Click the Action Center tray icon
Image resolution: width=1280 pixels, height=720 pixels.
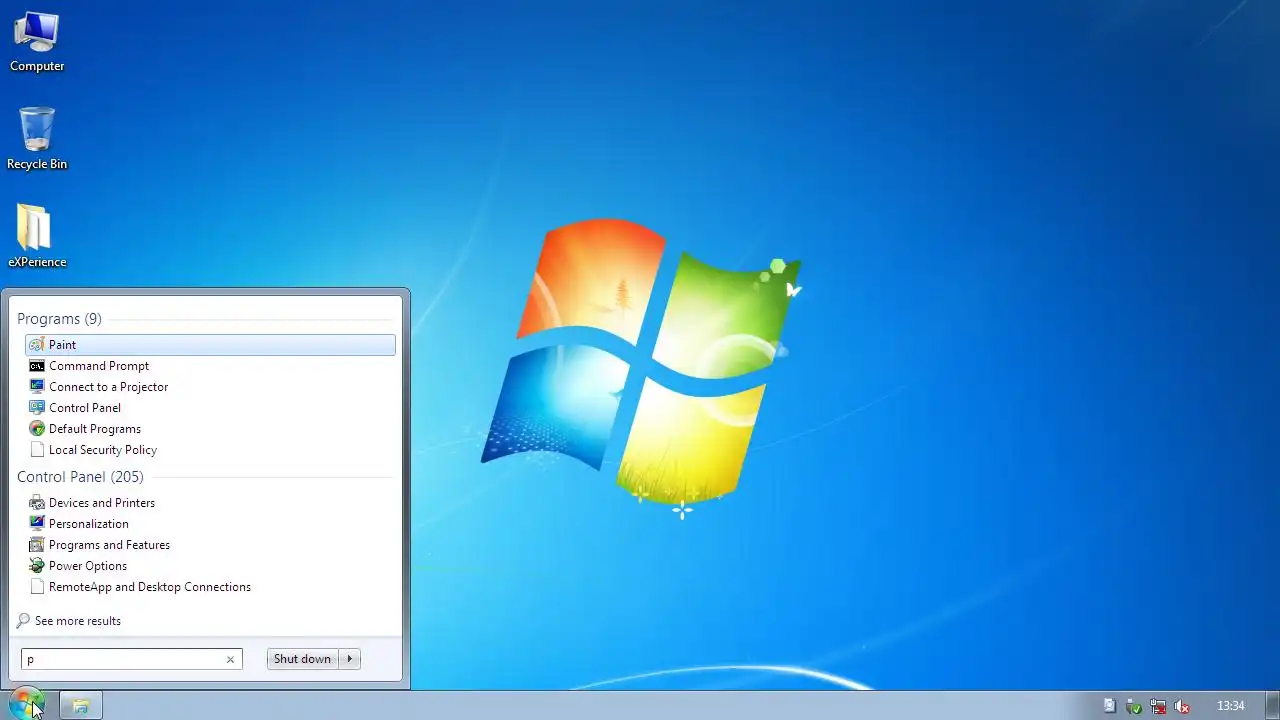1109,706
